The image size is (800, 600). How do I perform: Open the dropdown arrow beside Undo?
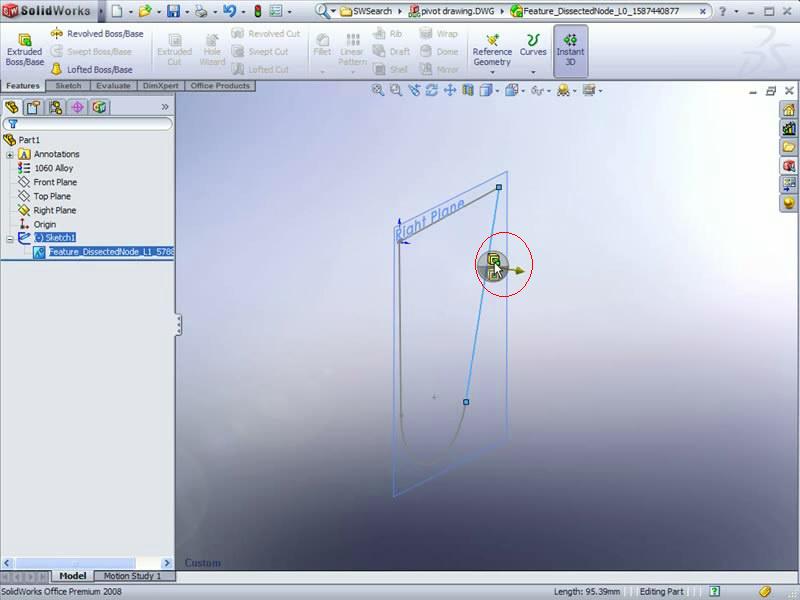pyautogui.click(x=243, y=11)
